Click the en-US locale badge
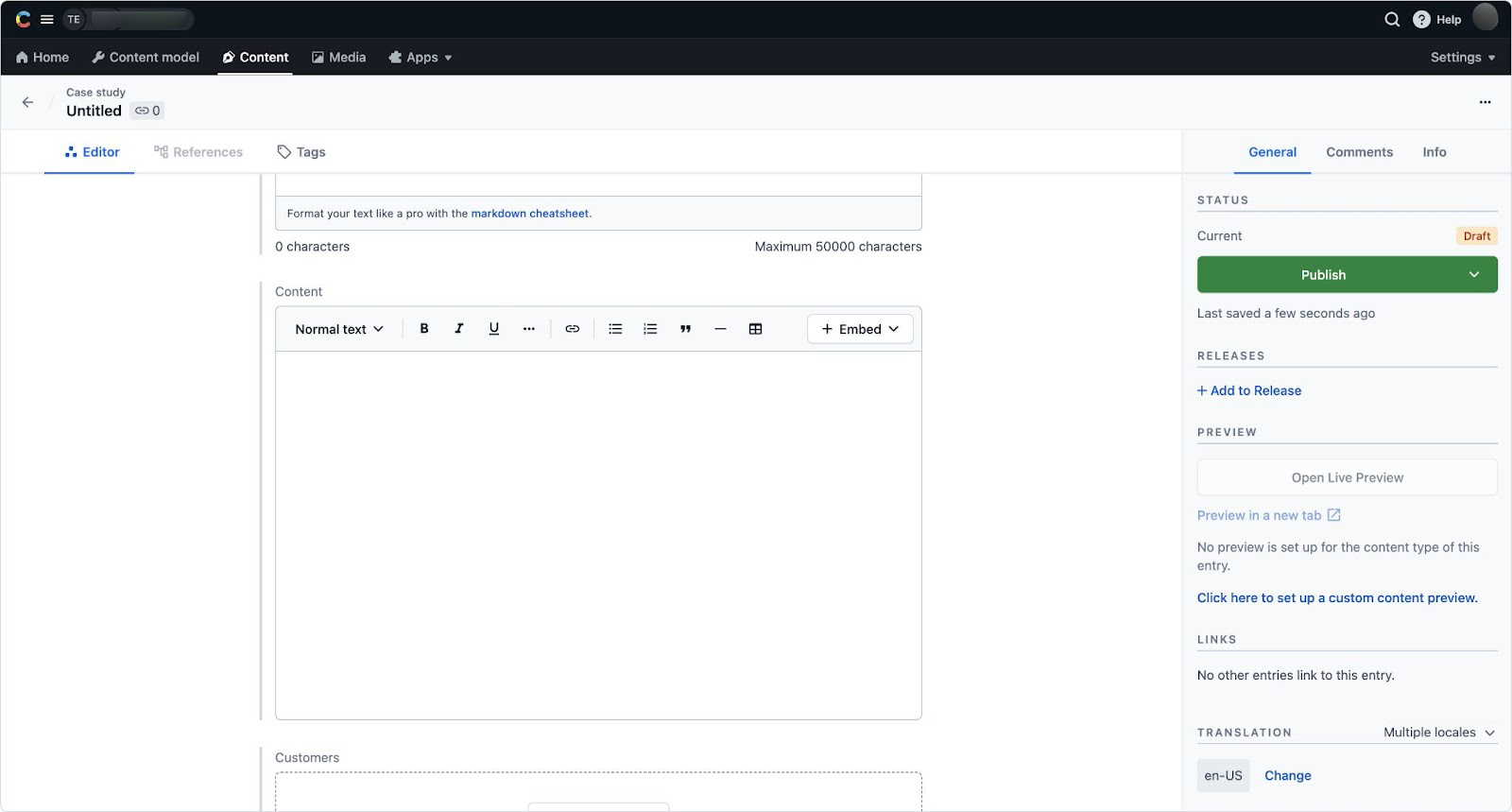Image resolution: width=1512 pixels, height=812 pixels. tap(1223, 775)
